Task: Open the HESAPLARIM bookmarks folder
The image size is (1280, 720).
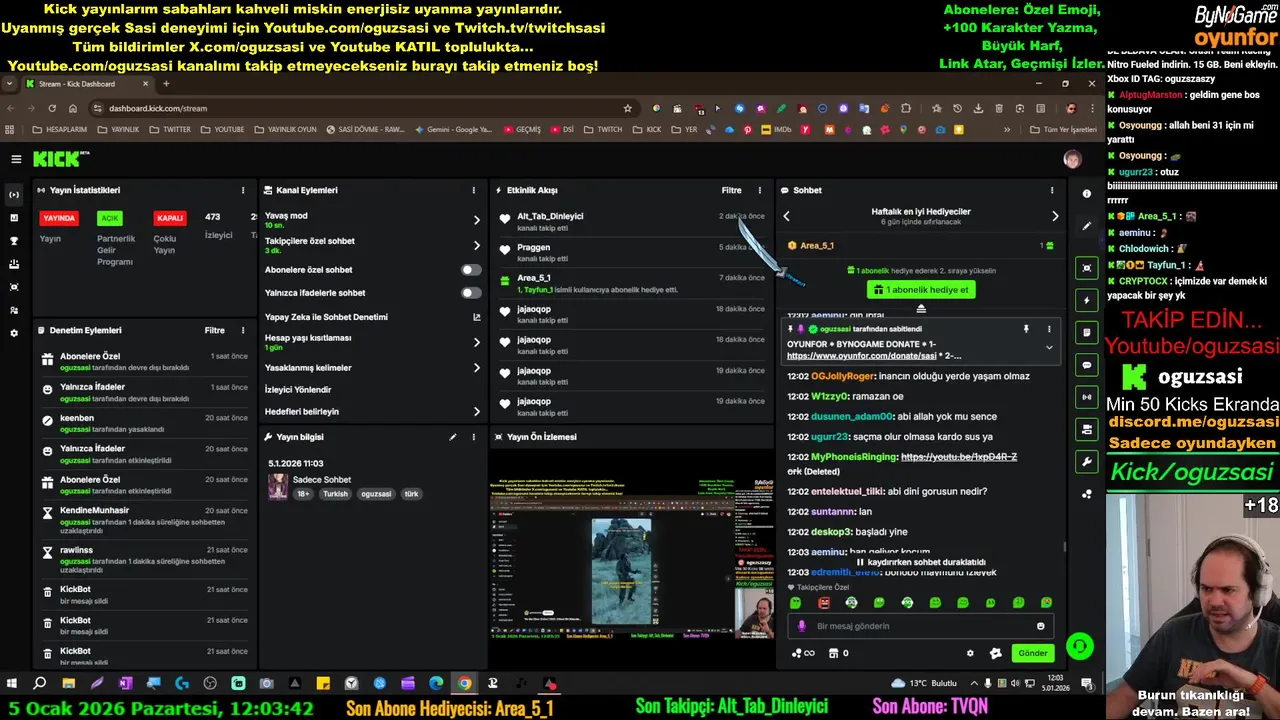Action: point(59,129)
